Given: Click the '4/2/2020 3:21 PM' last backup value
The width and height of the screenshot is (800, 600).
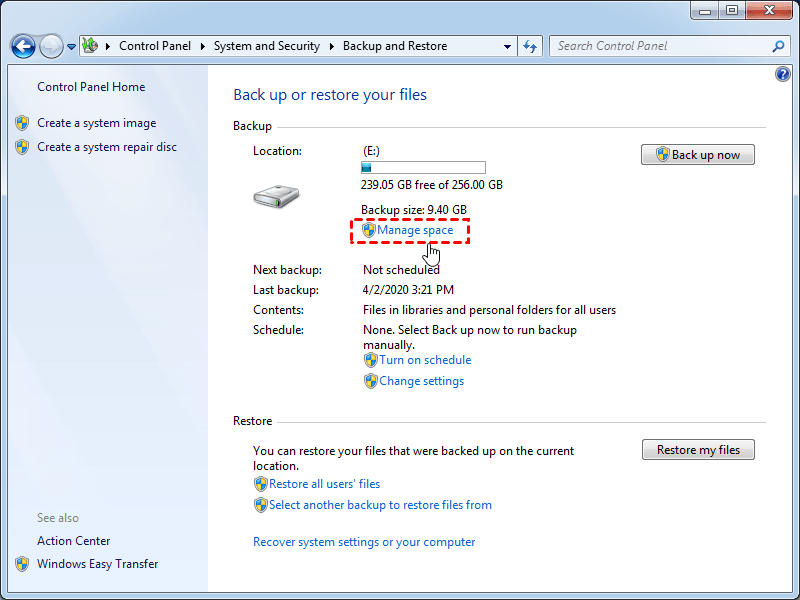Looking at the screenshot, I should point(408,290).
